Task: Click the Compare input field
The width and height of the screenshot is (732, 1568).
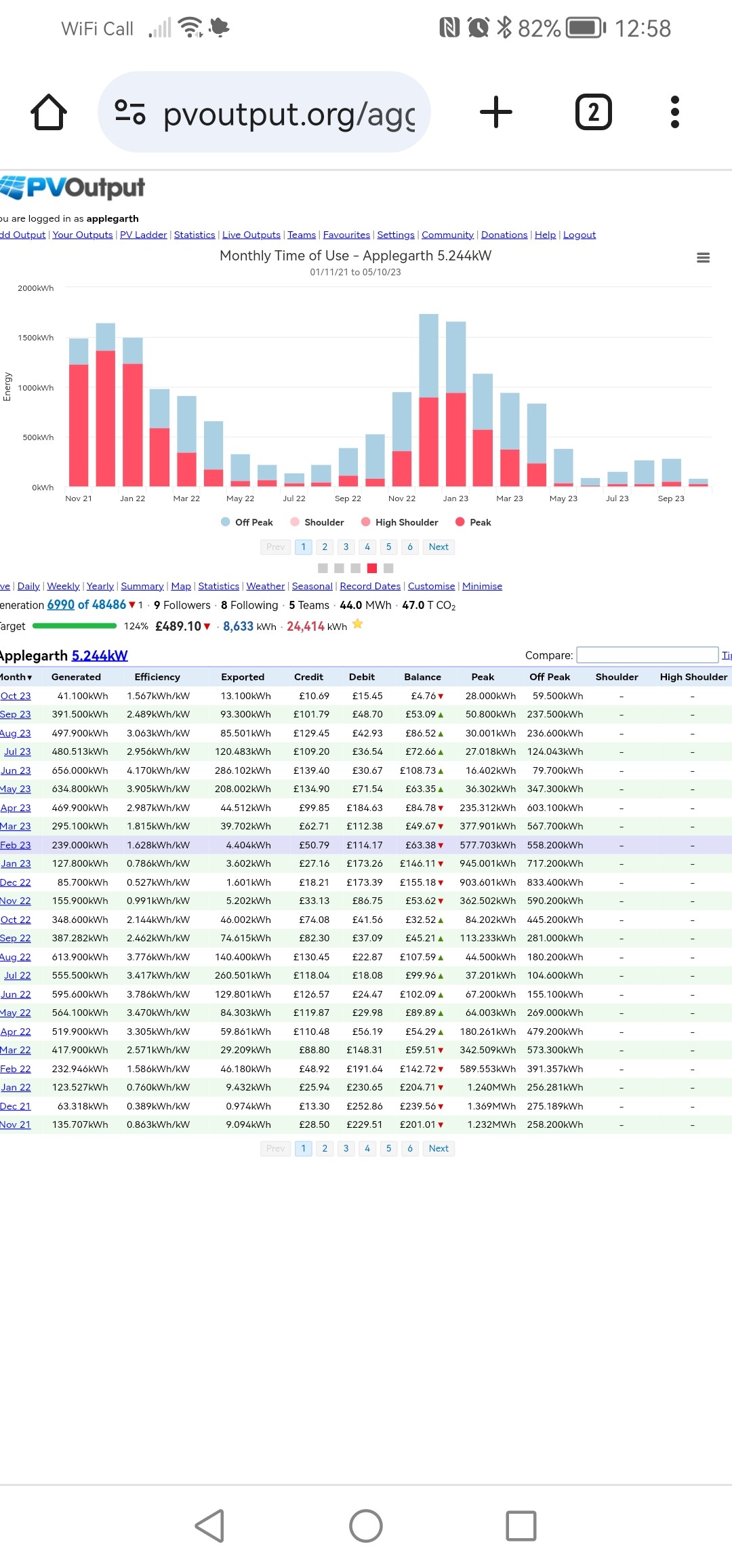Action: click(x=647, y=654)
